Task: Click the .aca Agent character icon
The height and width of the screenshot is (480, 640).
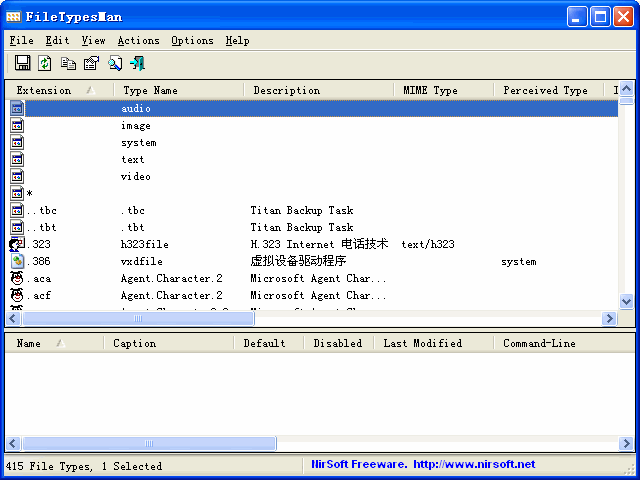Action: pos(17,278)
